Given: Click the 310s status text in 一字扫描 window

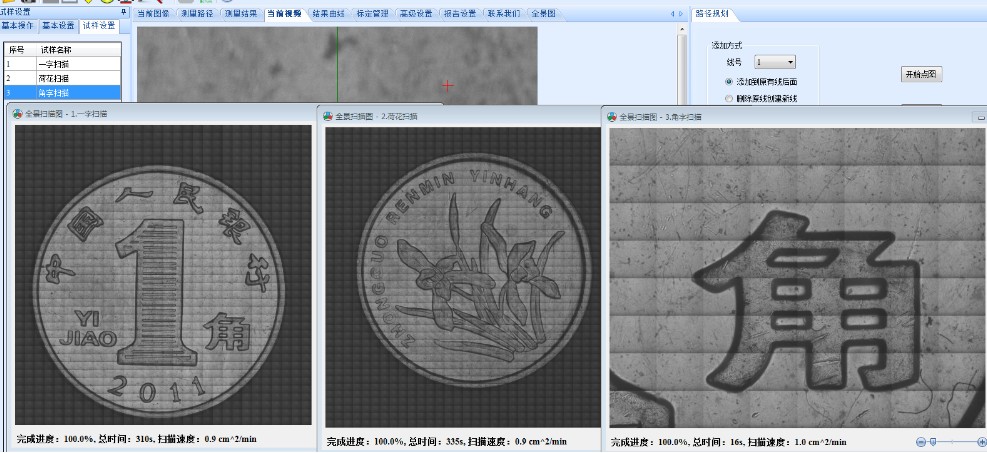Looking at the screenshot, I should (x=136, y=439).
